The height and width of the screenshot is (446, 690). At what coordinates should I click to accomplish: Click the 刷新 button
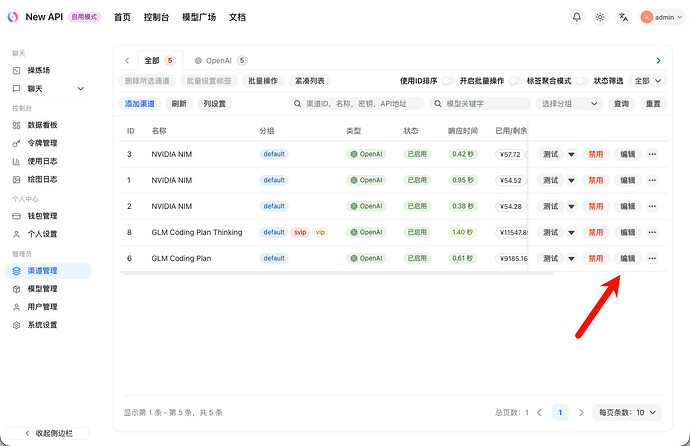pos(179,104)
